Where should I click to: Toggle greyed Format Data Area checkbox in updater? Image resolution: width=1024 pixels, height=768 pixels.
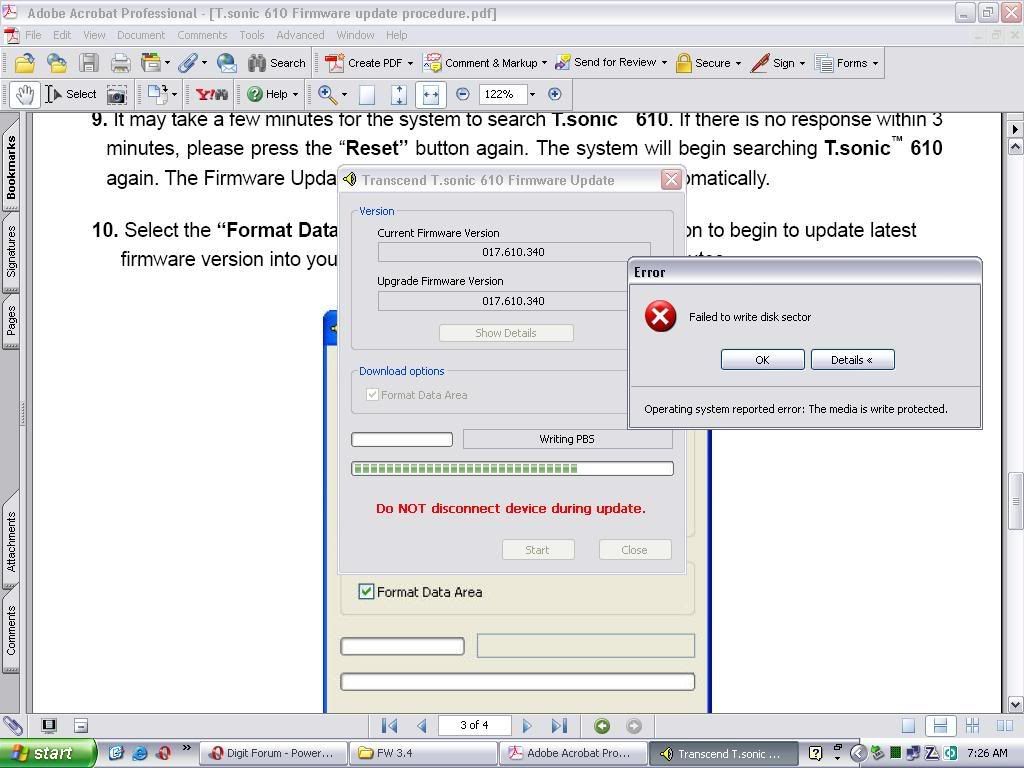(372, 394)
